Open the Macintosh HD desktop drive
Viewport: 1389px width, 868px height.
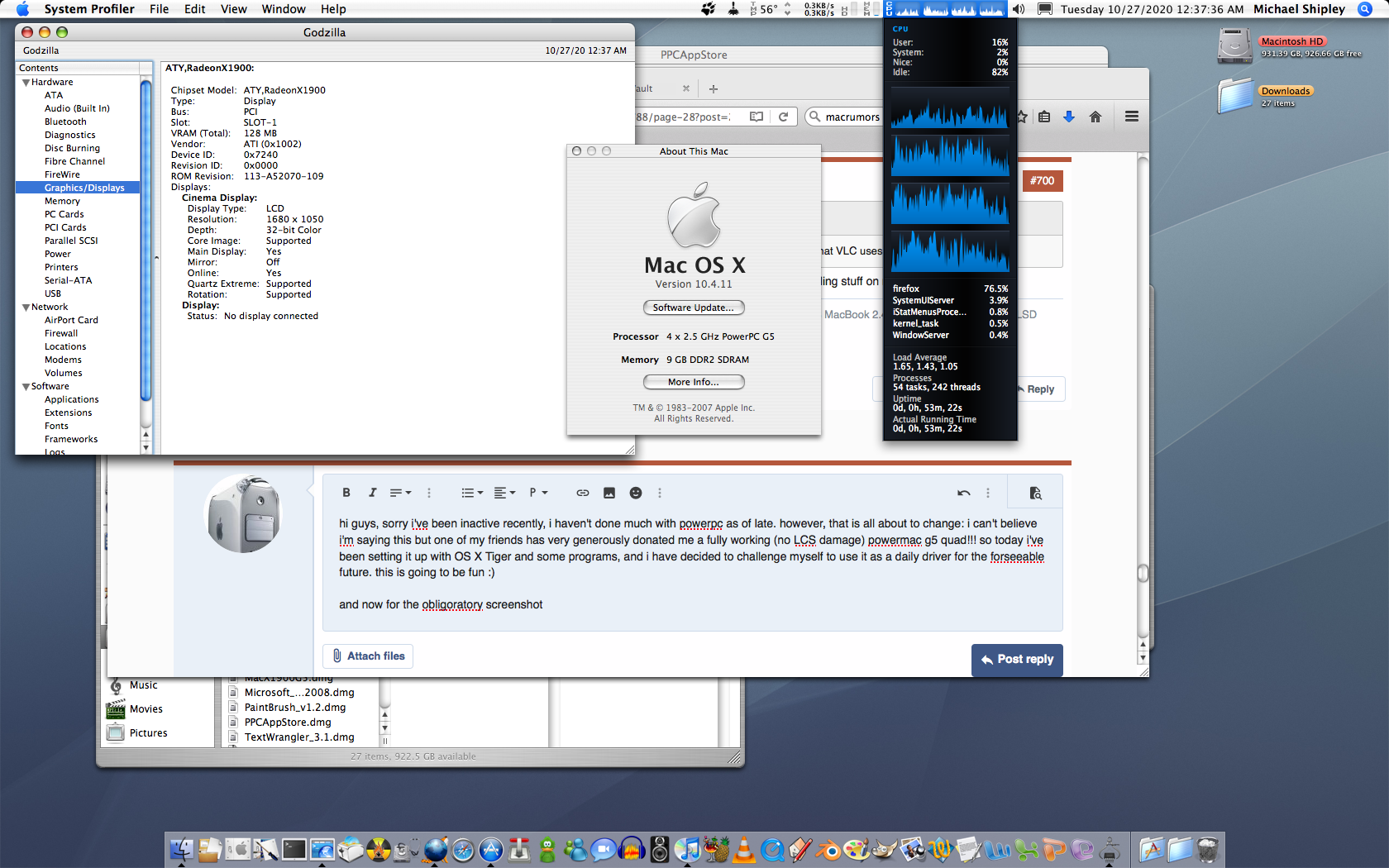pyautogui.click(x=1235, y=46)
